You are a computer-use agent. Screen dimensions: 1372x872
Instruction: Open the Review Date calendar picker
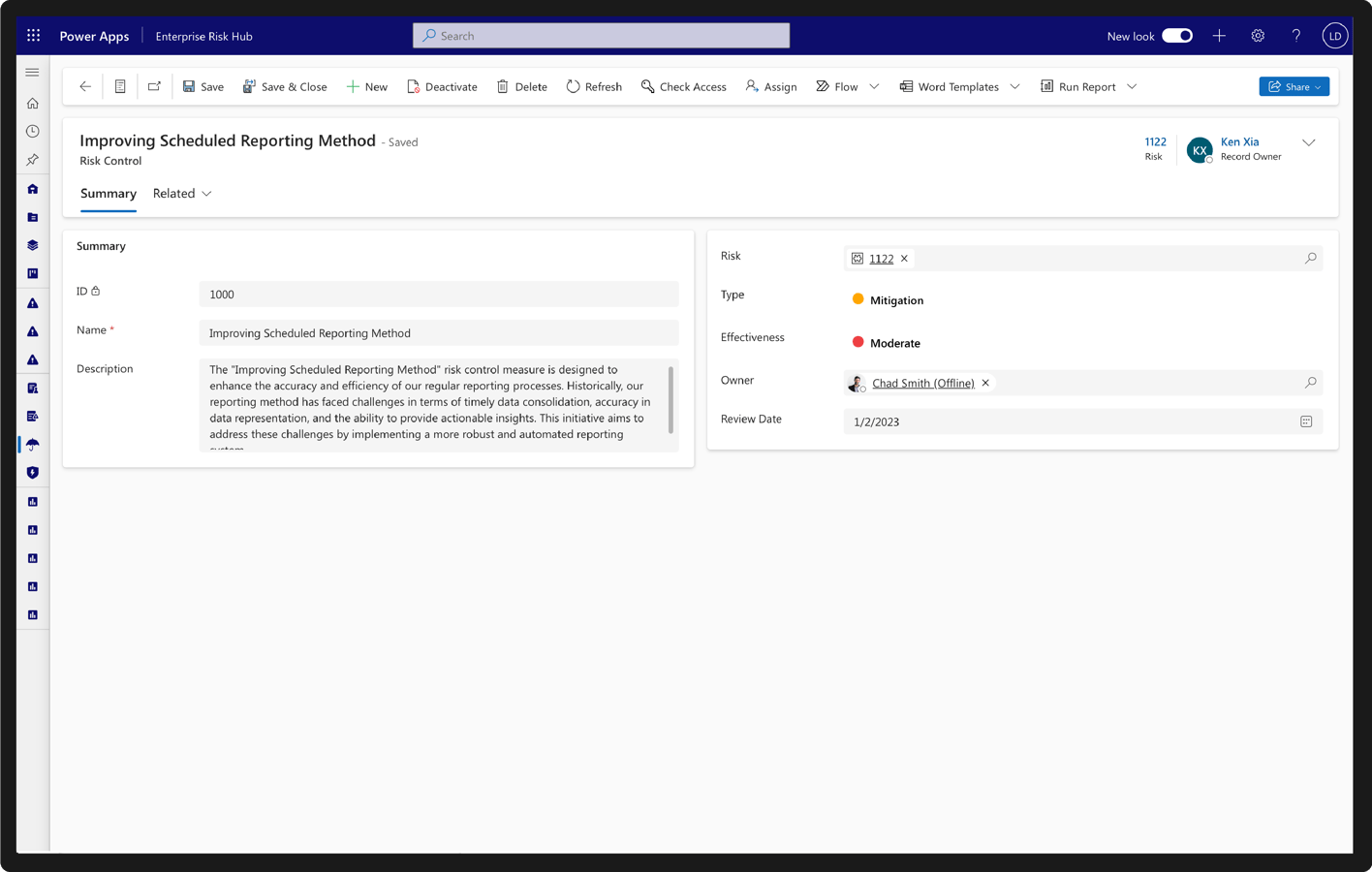pos(1306,422)
